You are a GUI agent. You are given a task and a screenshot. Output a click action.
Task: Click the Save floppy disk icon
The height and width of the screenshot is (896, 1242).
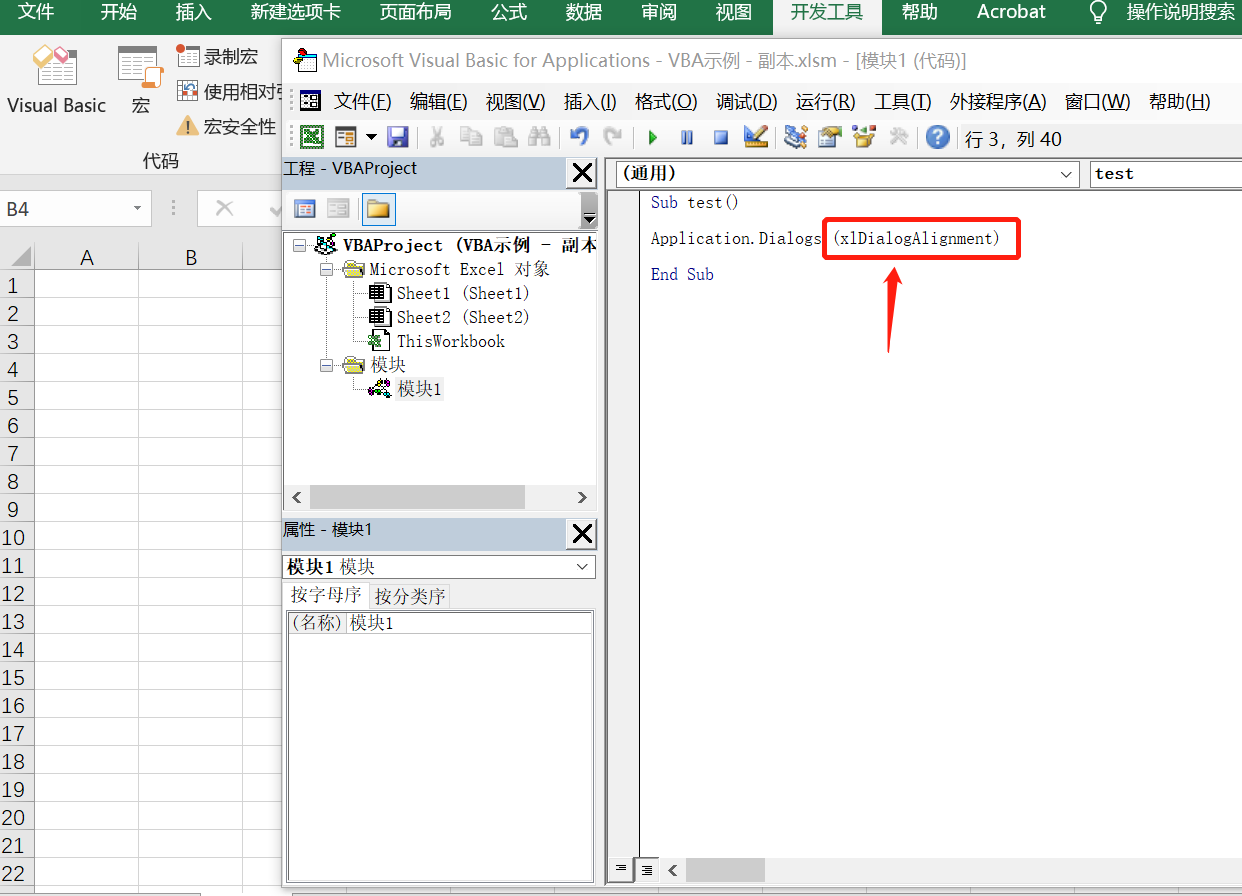tap(397, 138)
